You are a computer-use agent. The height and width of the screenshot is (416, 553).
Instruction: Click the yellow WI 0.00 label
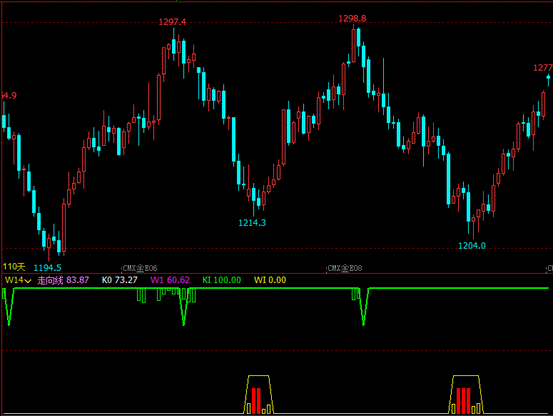(270, 280)
